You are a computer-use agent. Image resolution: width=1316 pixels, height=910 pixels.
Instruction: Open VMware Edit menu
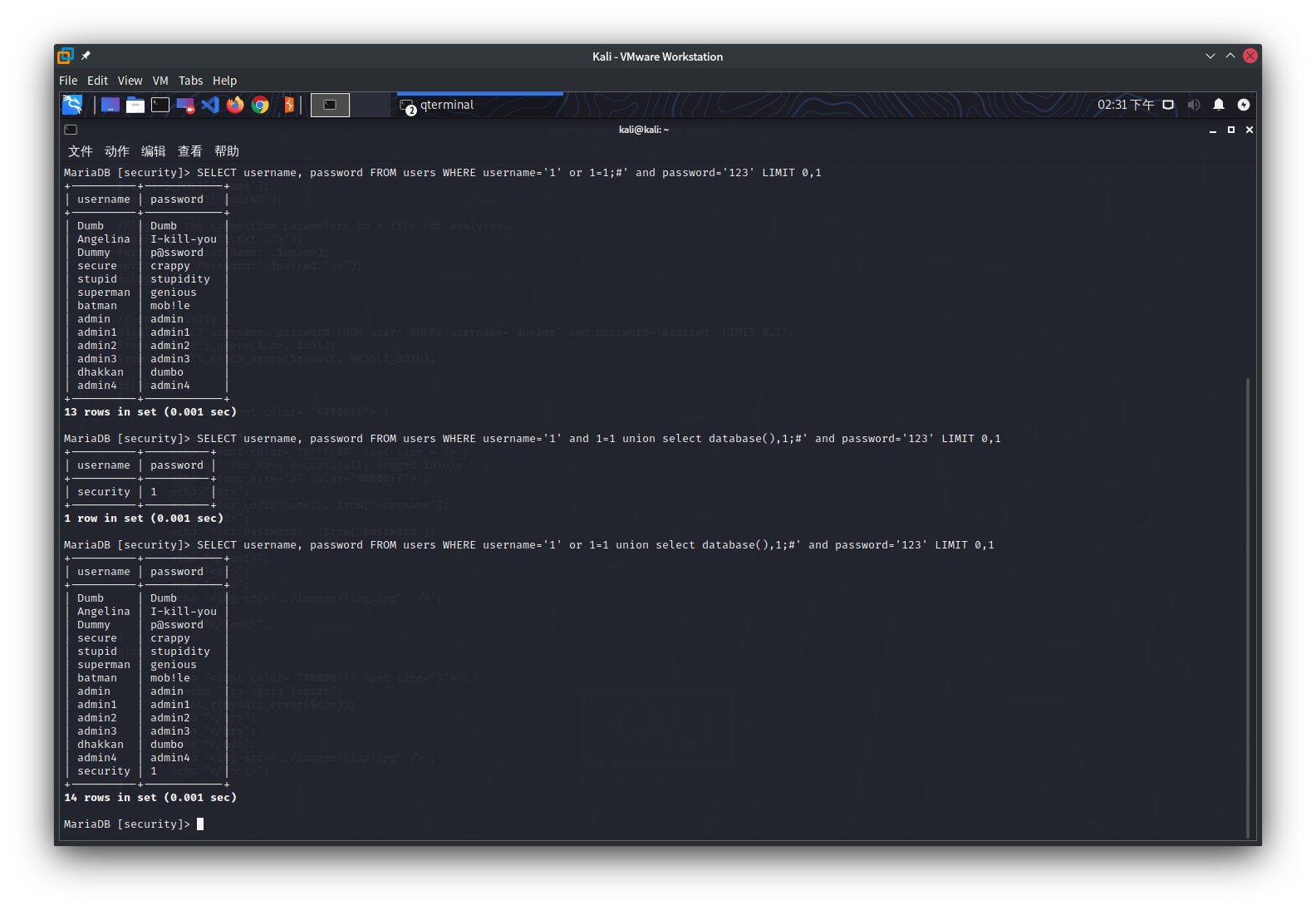point(97,81)
